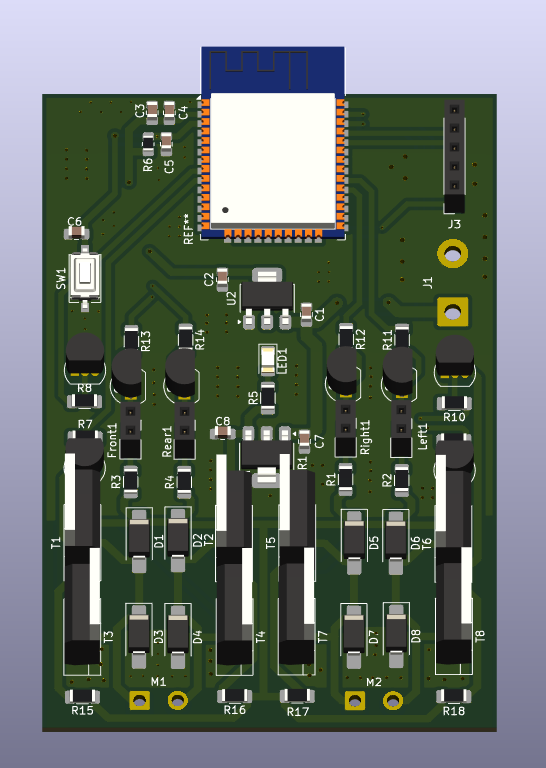Select capacitor C1 right of U2
Viewport: 546px width, 768px height.
tap(307, 314)
